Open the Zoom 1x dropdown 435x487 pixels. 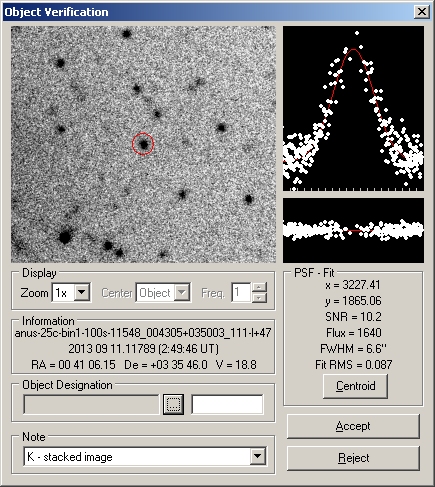click(82, 292)
